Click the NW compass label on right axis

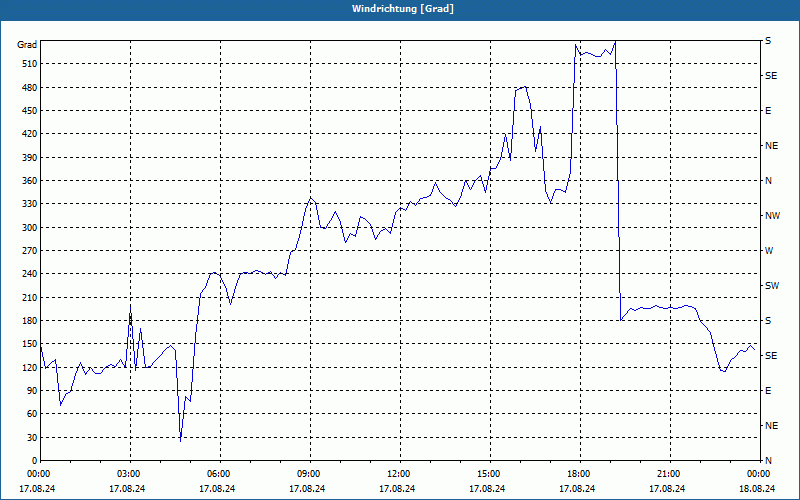772,216
